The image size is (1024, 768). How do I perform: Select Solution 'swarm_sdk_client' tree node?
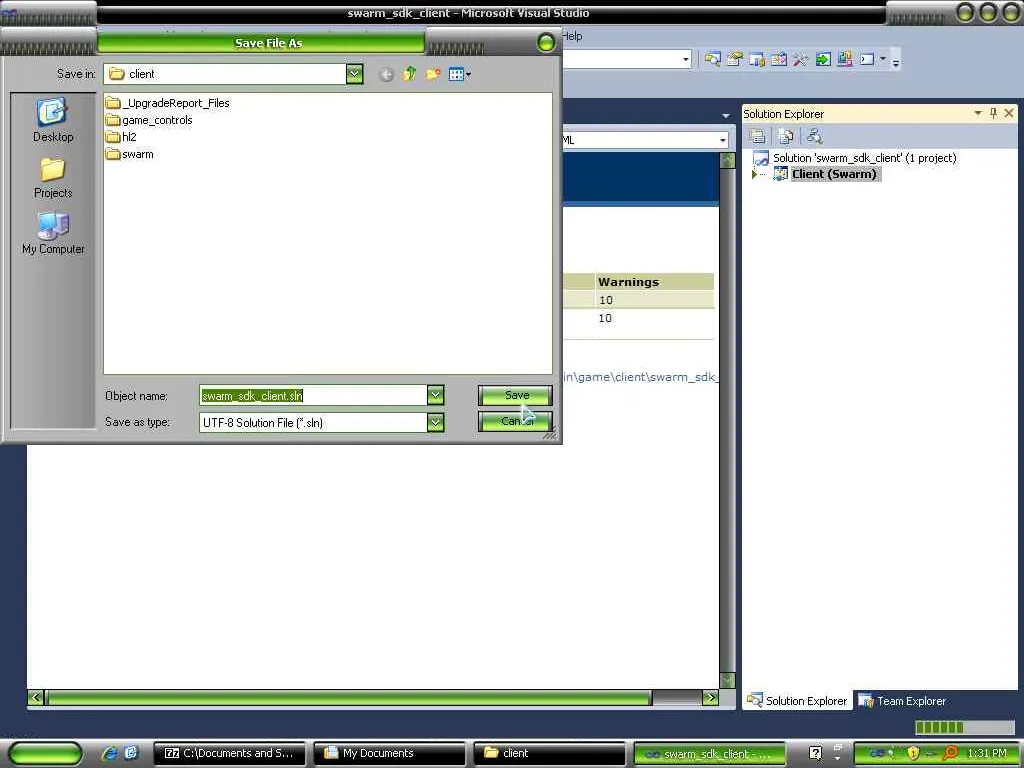click(856, 158)
